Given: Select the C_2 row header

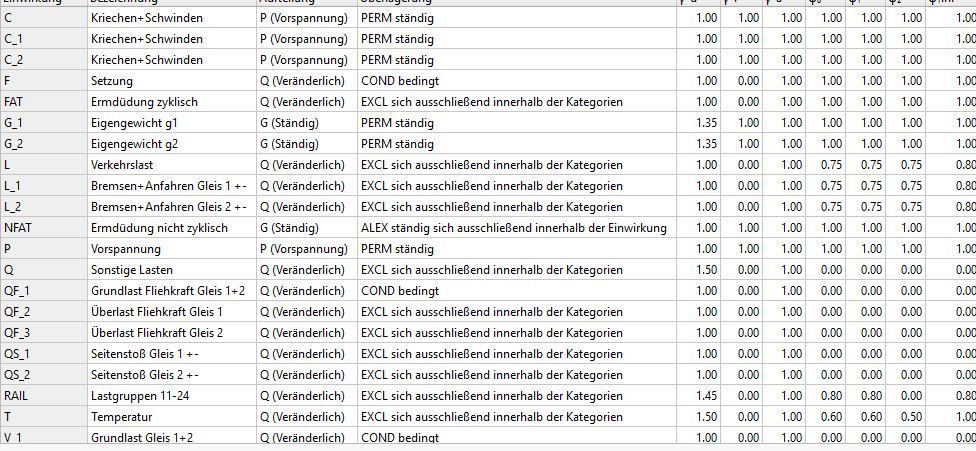Looking at the screenshot, I should tap(44, 60).
